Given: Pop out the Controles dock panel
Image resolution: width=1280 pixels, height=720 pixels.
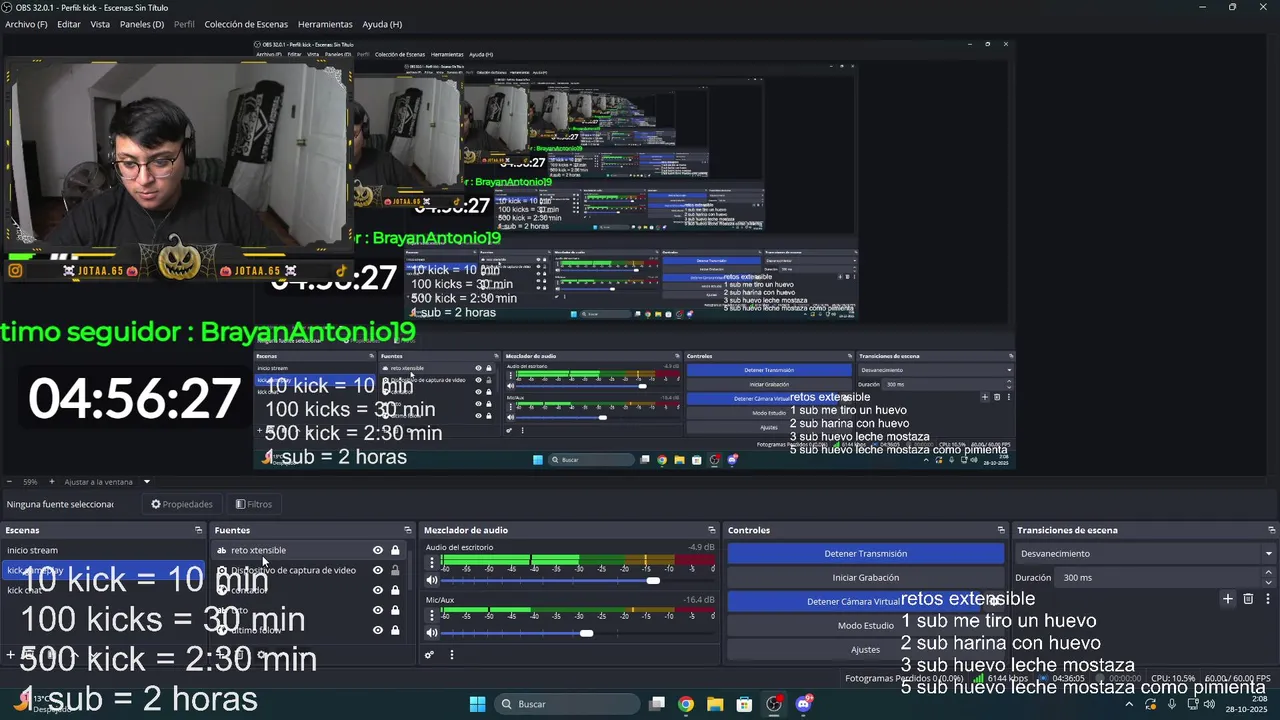Looking at the screenshot, I should click(1001, 530).
